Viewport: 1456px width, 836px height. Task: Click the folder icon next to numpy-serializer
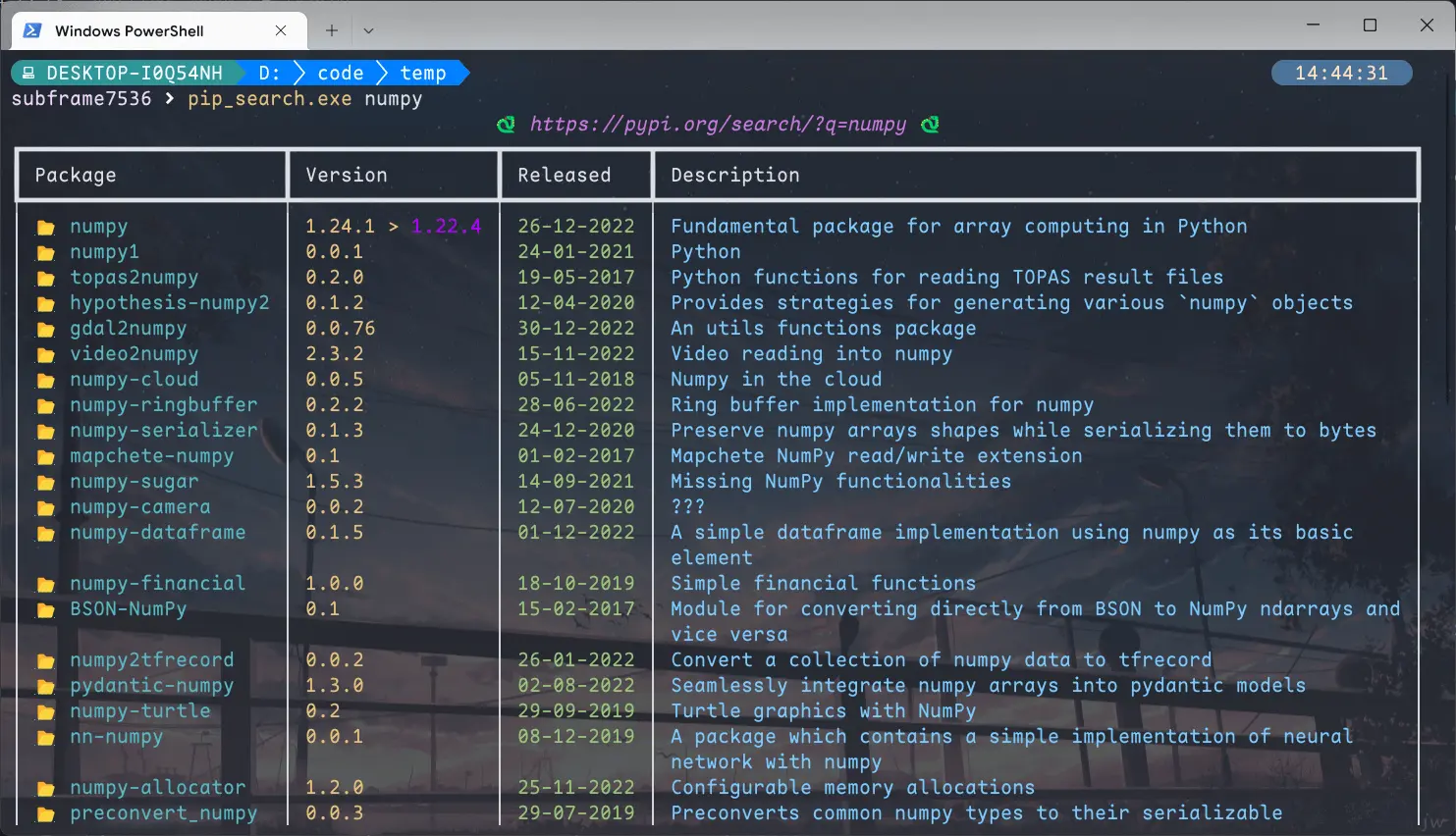pyautogui.click(x=45, y=432)
